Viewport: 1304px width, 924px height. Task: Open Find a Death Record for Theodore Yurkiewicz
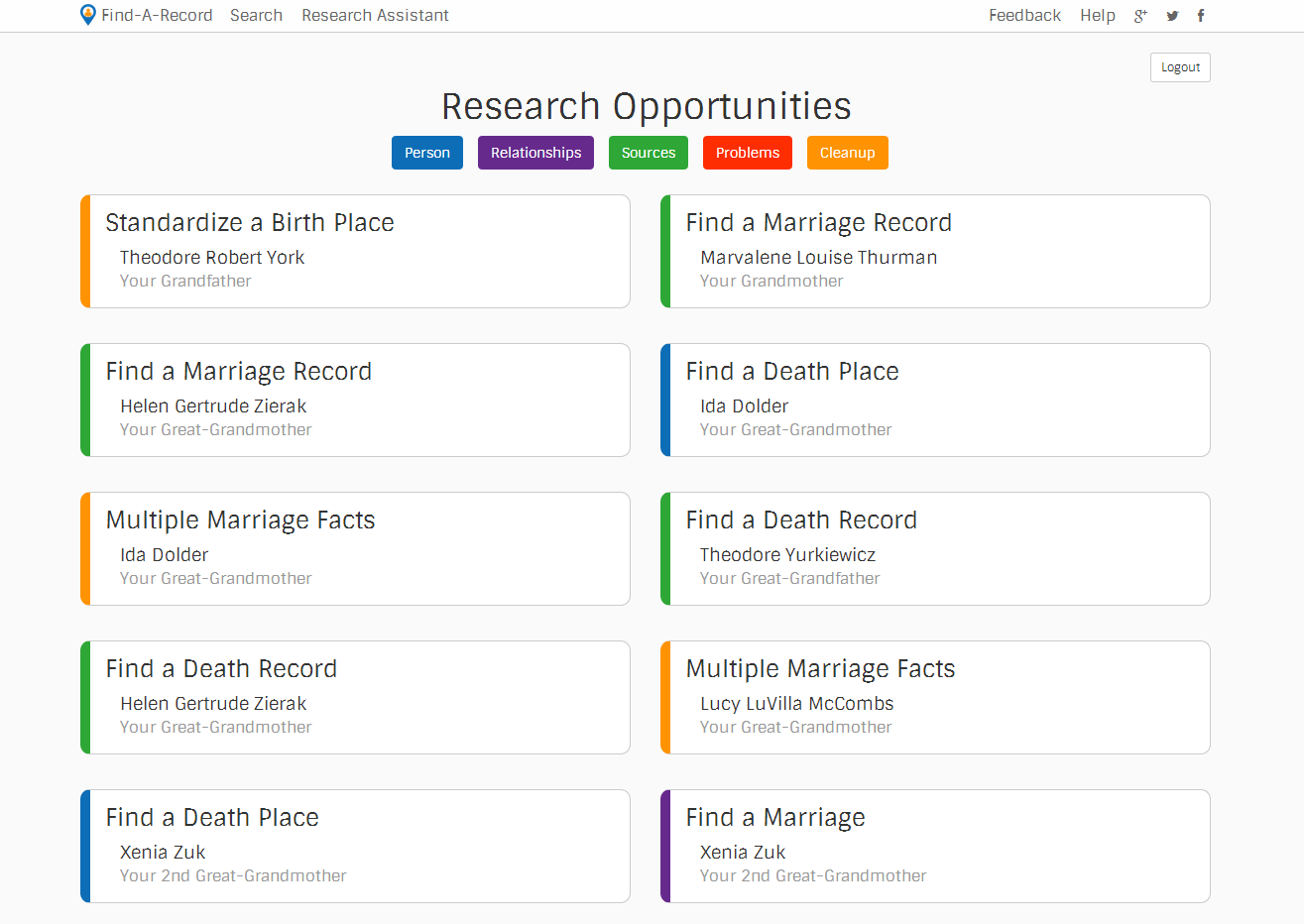[935, 548]
